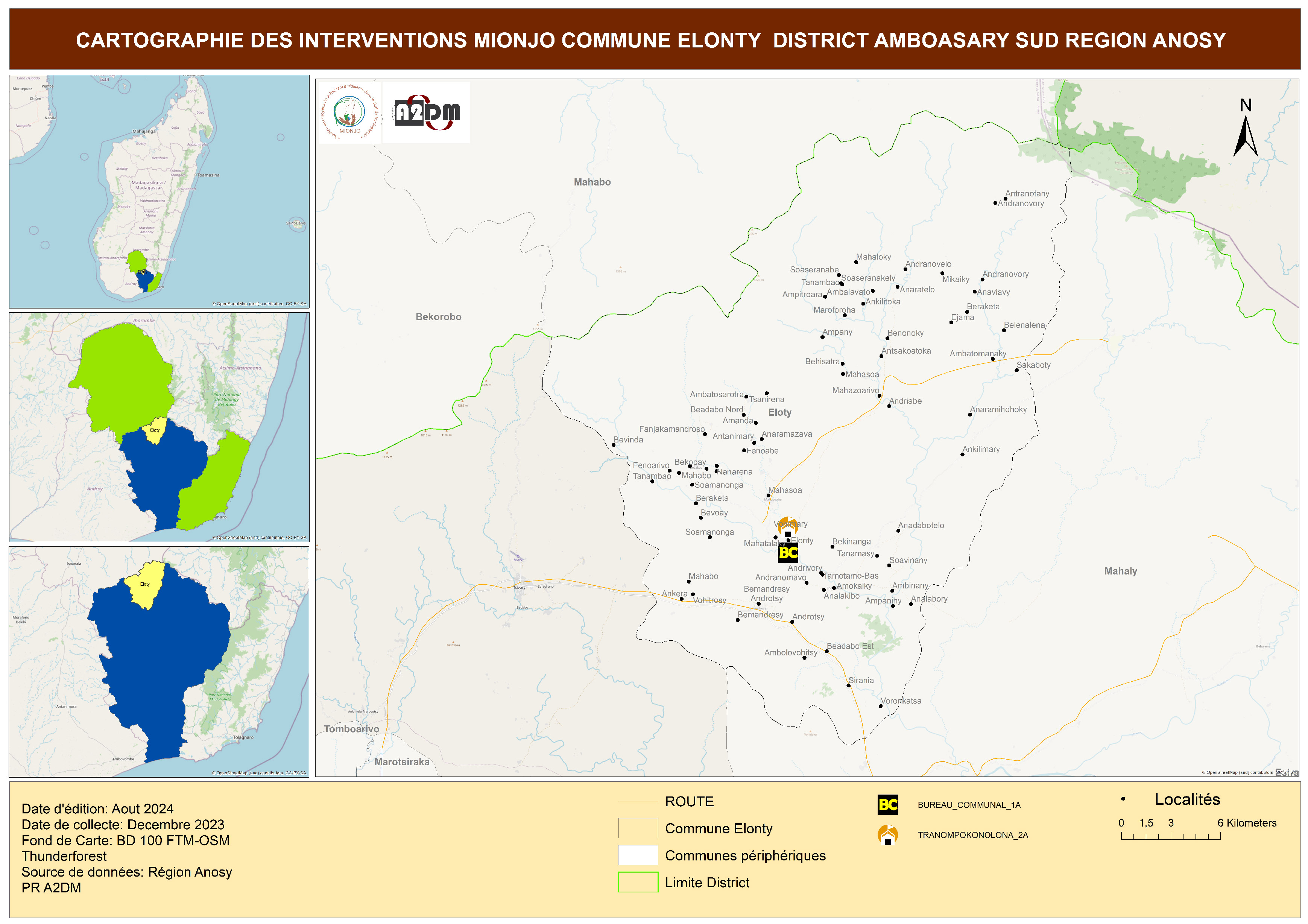
Task: Click the orange ROUTE legend line
Action: click(x=638, y=801)
